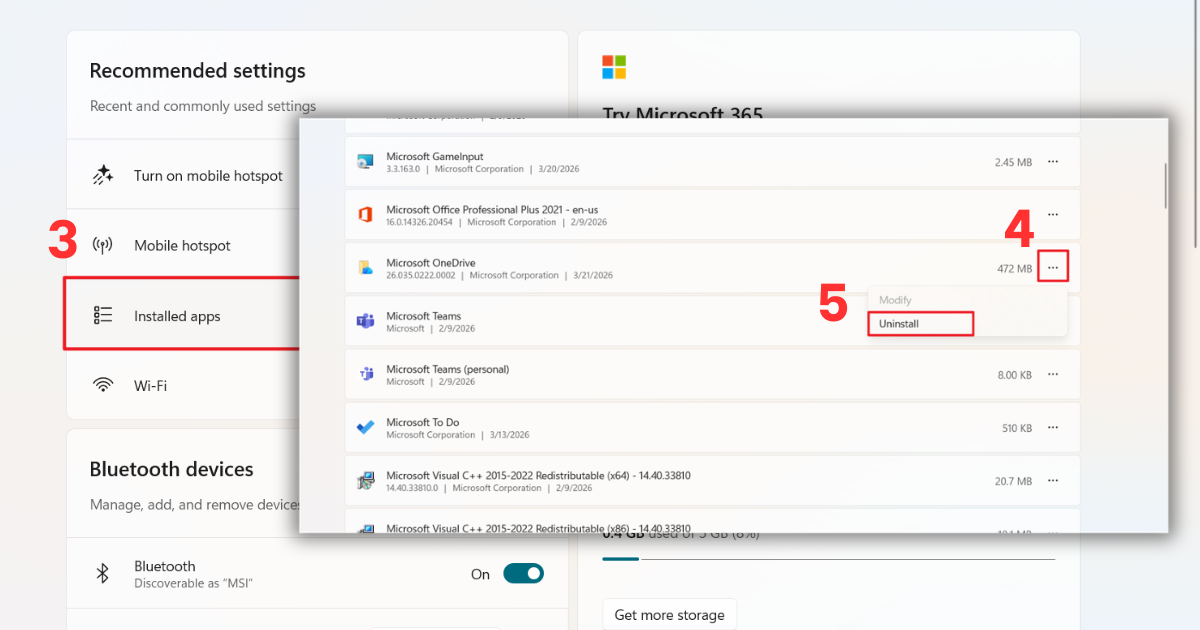Click the Get more storage button
1200x630 pixels.
point(669,615)
